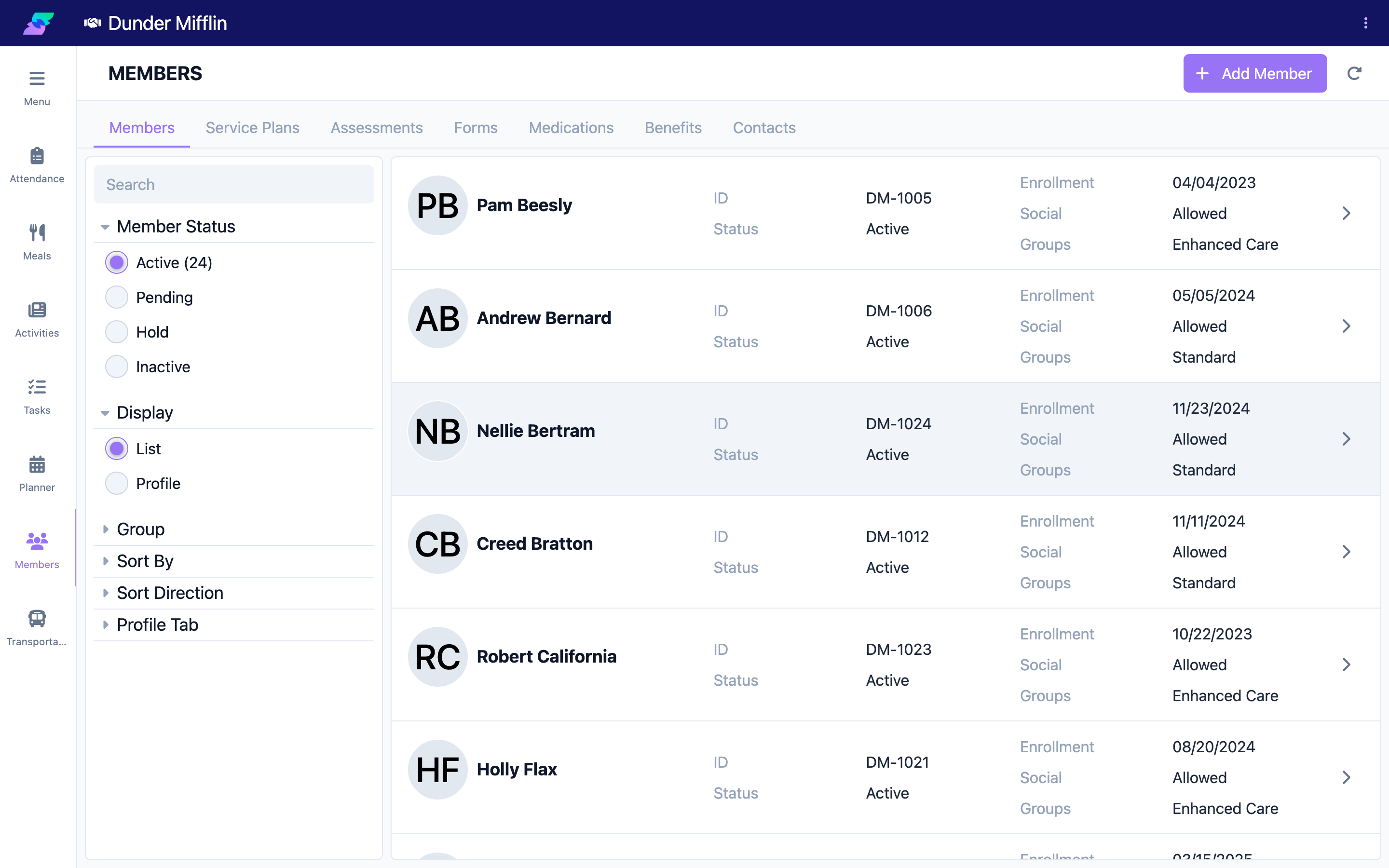This screenshot has width=1389, height=868.
Task: Expand the Group filter
Action: coord(233,529)
